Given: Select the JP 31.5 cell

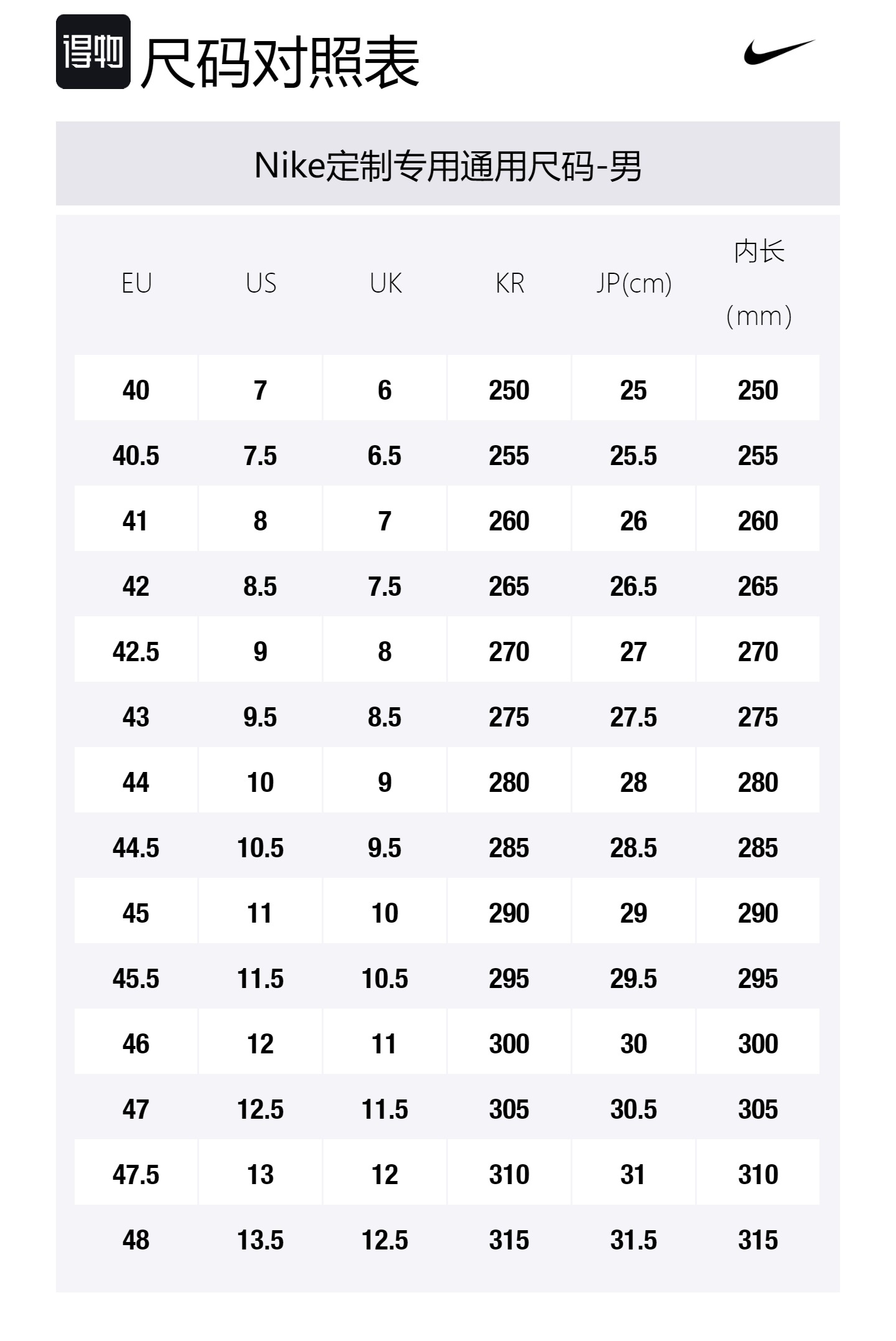Looking at the screenshot, I should click(633, 1240).
